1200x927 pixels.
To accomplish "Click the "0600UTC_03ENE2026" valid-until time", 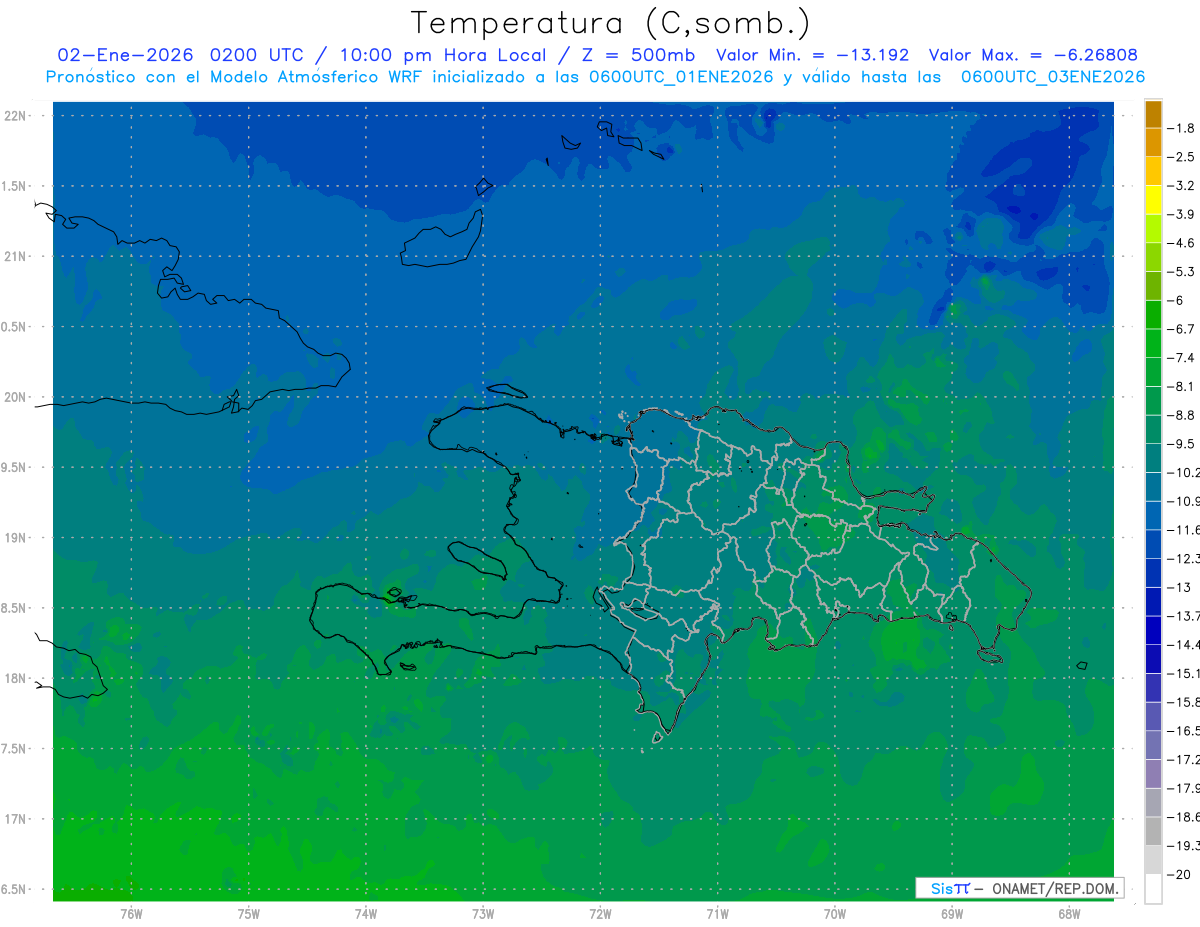I will [x=1053, y=77].
